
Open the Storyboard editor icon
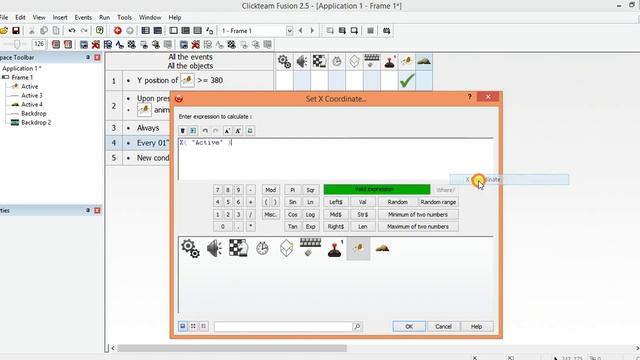coord(145,31)
